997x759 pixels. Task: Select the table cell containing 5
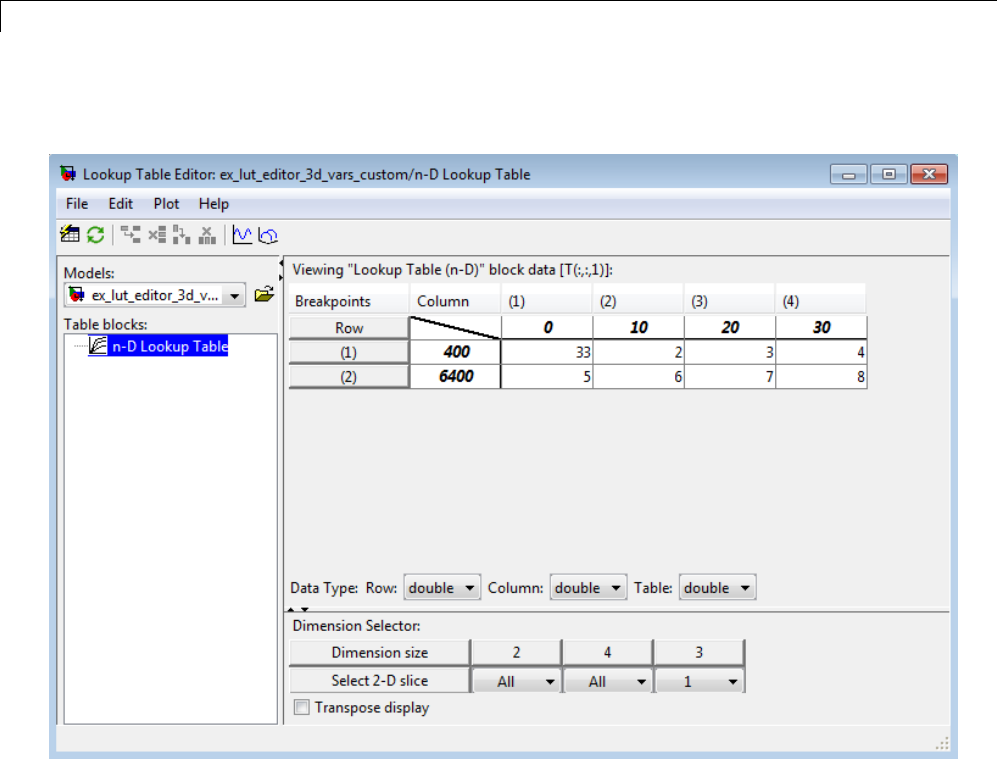pos(547,376)
